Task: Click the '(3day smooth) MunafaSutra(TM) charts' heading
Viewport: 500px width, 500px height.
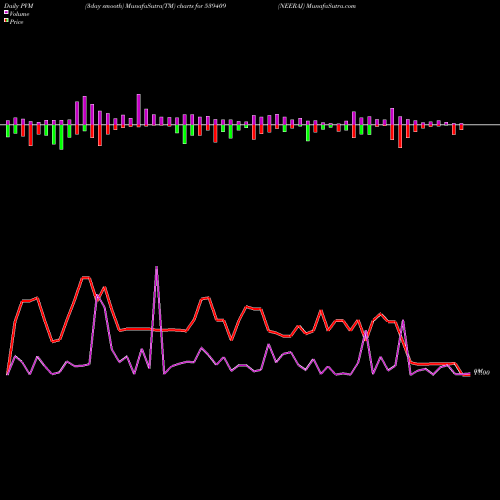Action: click(x=156, y=6)
